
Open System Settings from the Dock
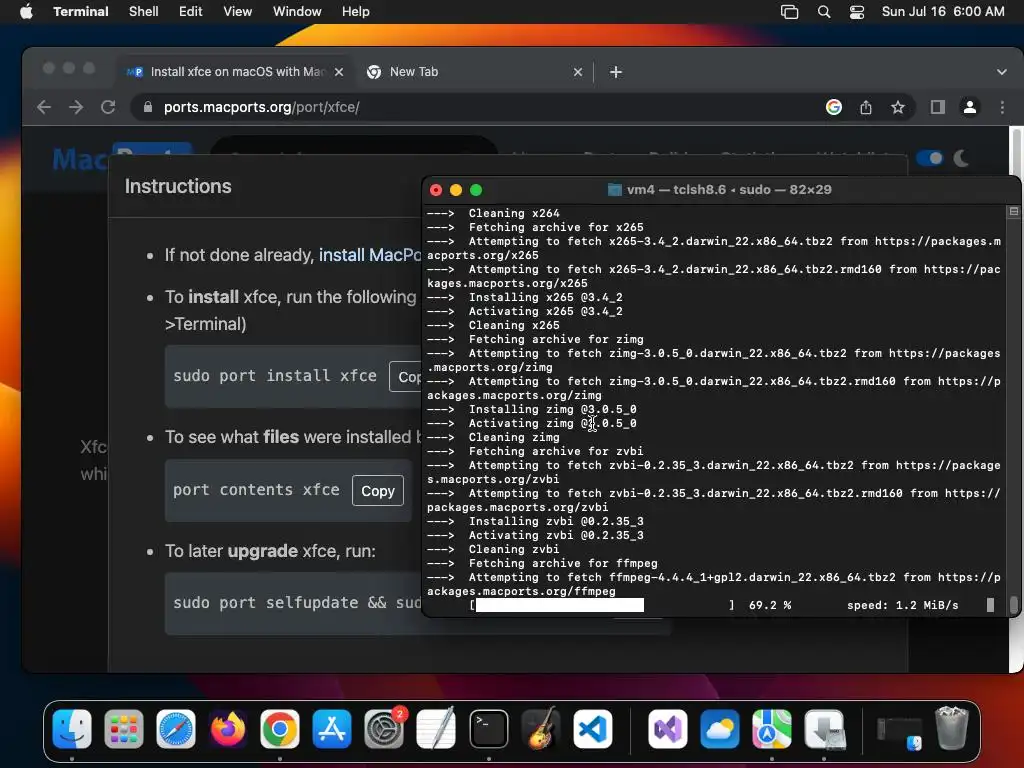pyautogui.click(x=384, y=729)
